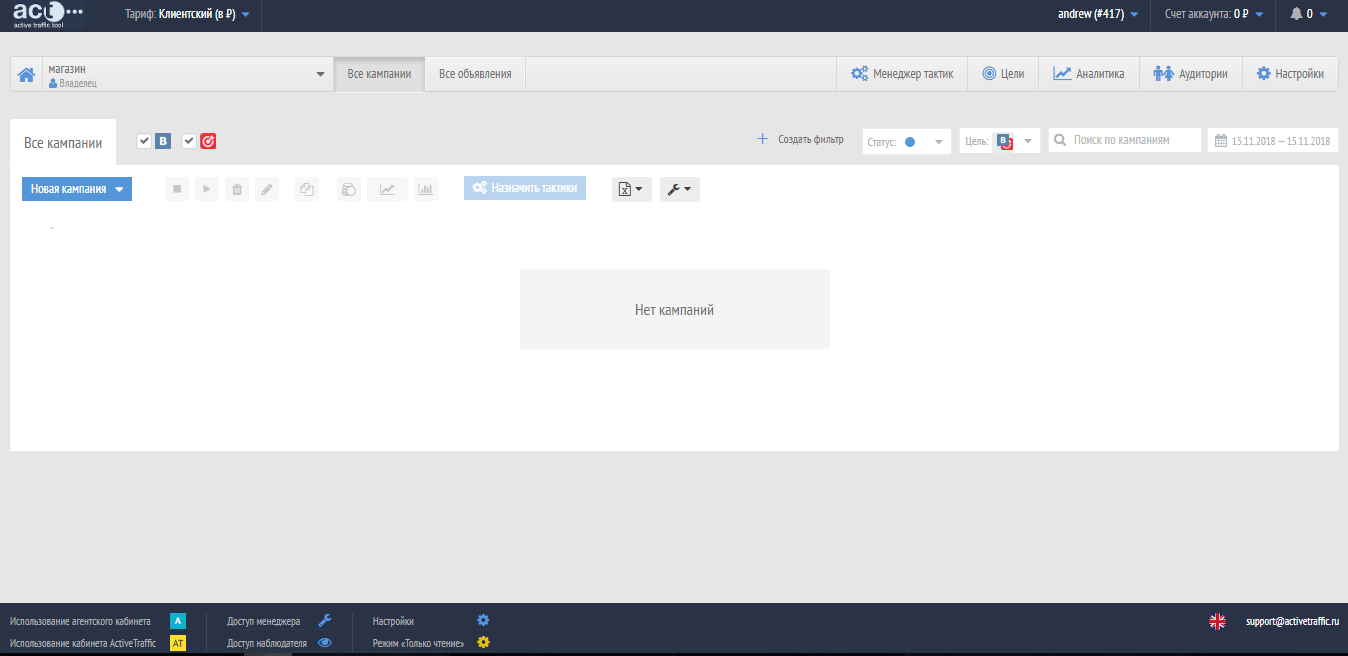The width and height of the screenshot is (1348, 656).
Task: Click the copy campaign icon
Action: tap(307, 189)
